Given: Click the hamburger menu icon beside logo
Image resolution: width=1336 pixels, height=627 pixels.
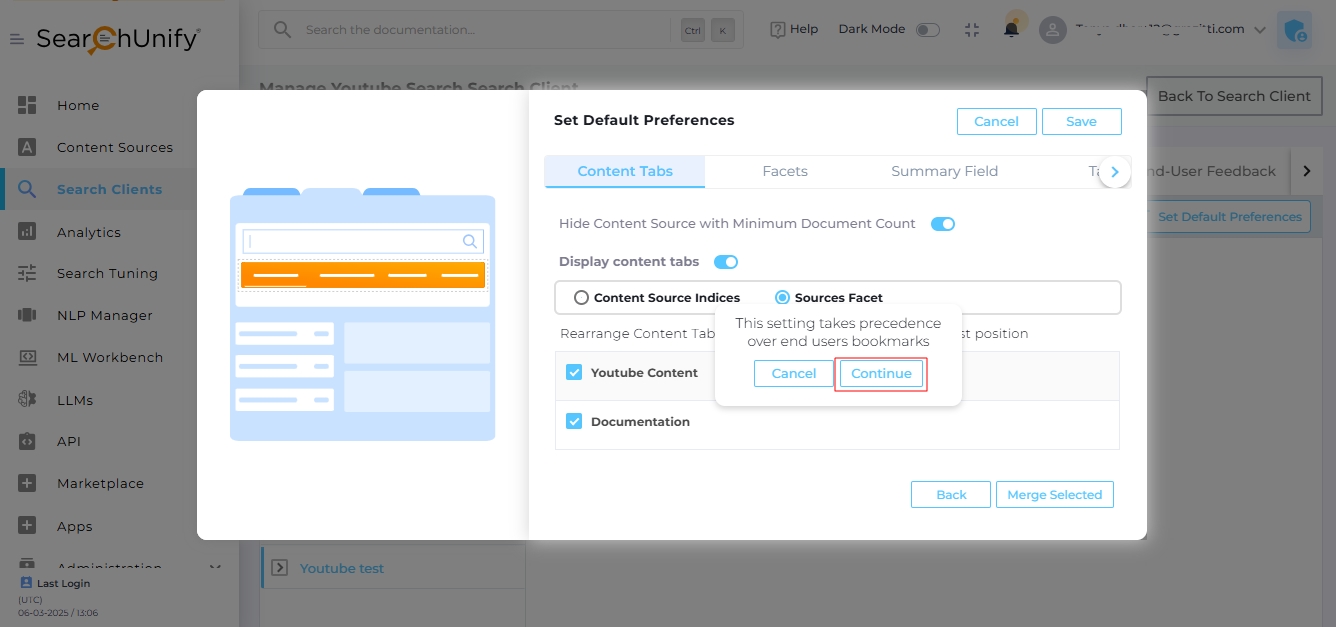Looking at the screenshot, I should pos(17,39).
